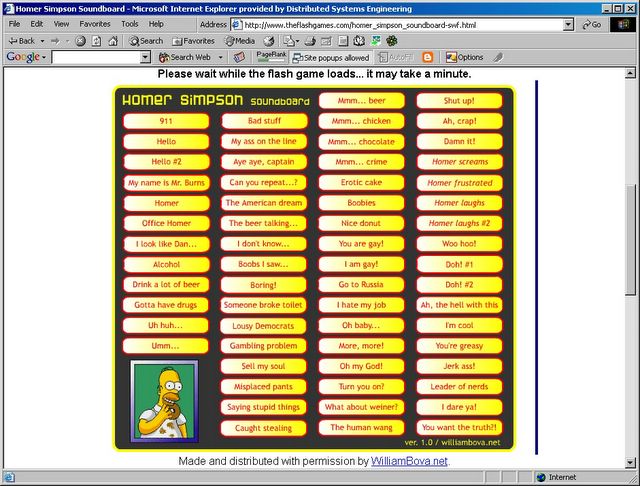The height and width of the screenshot is (486, 640).
Task: Play the 'Aye aye, captain' button
Action: pyautogui.click(x=264, y=162)
